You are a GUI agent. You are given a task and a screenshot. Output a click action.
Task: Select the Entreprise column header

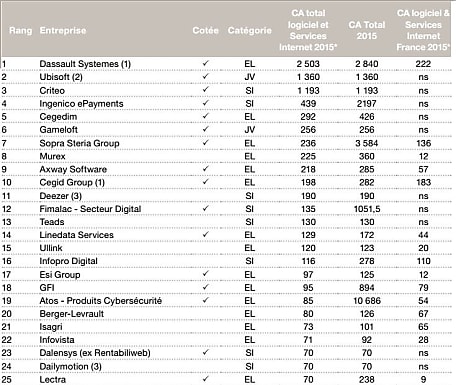[x=63, y=30]
